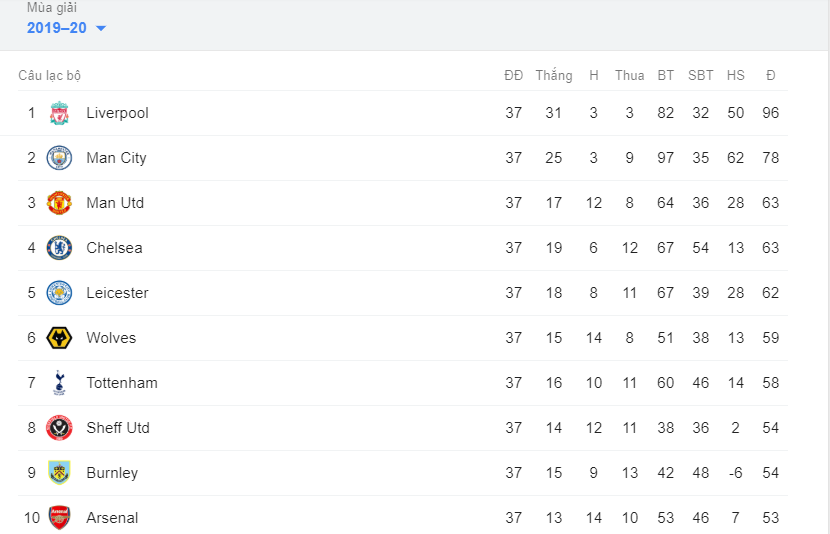
Task: Click the HS column header
Action: point(735,75)
